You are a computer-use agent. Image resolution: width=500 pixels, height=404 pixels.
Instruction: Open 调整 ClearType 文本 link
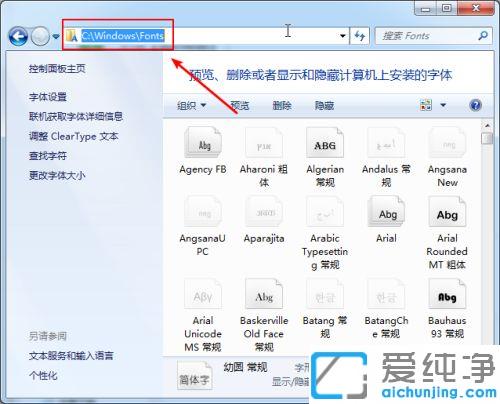74,136
